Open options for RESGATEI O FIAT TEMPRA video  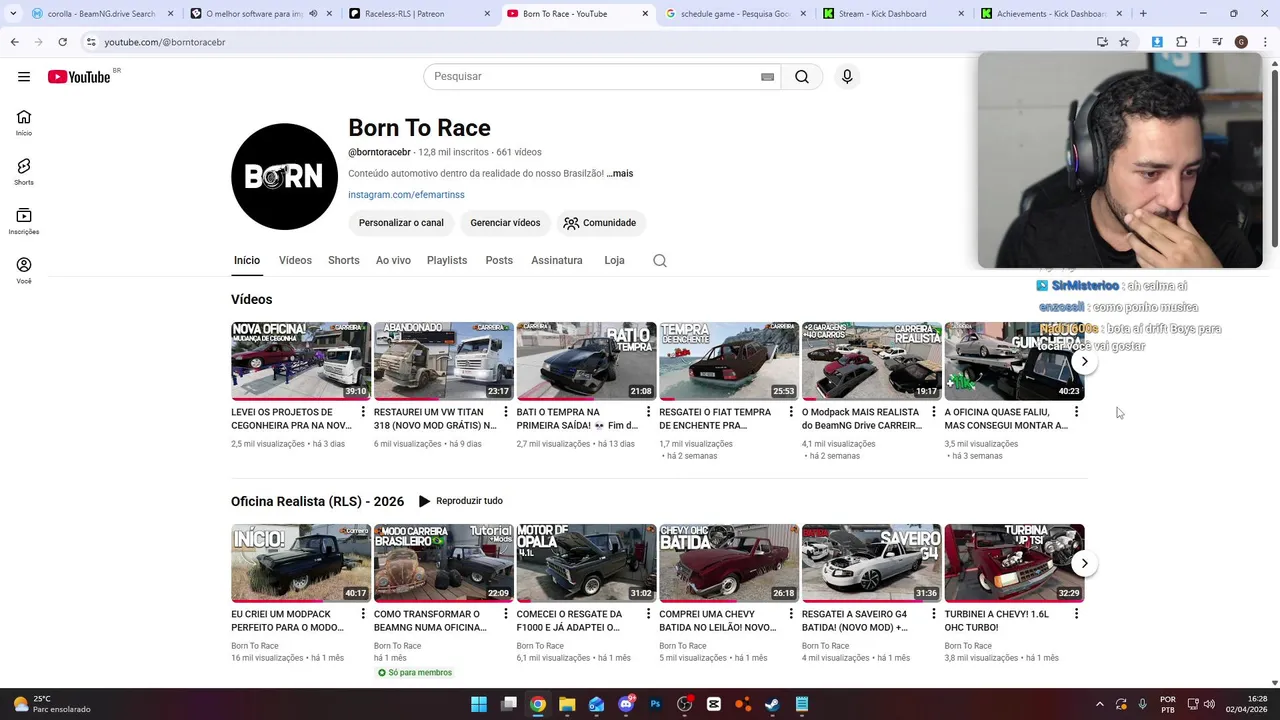(x=791, y=412)
